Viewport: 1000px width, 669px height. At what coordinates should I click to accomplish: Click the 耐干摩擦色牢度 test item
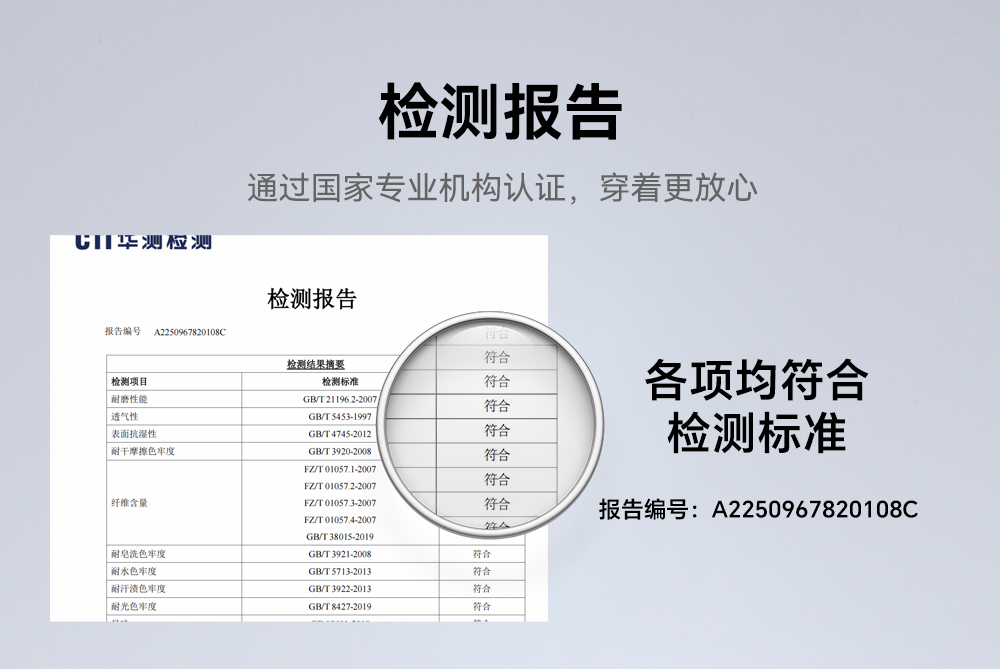coord(143,451)
